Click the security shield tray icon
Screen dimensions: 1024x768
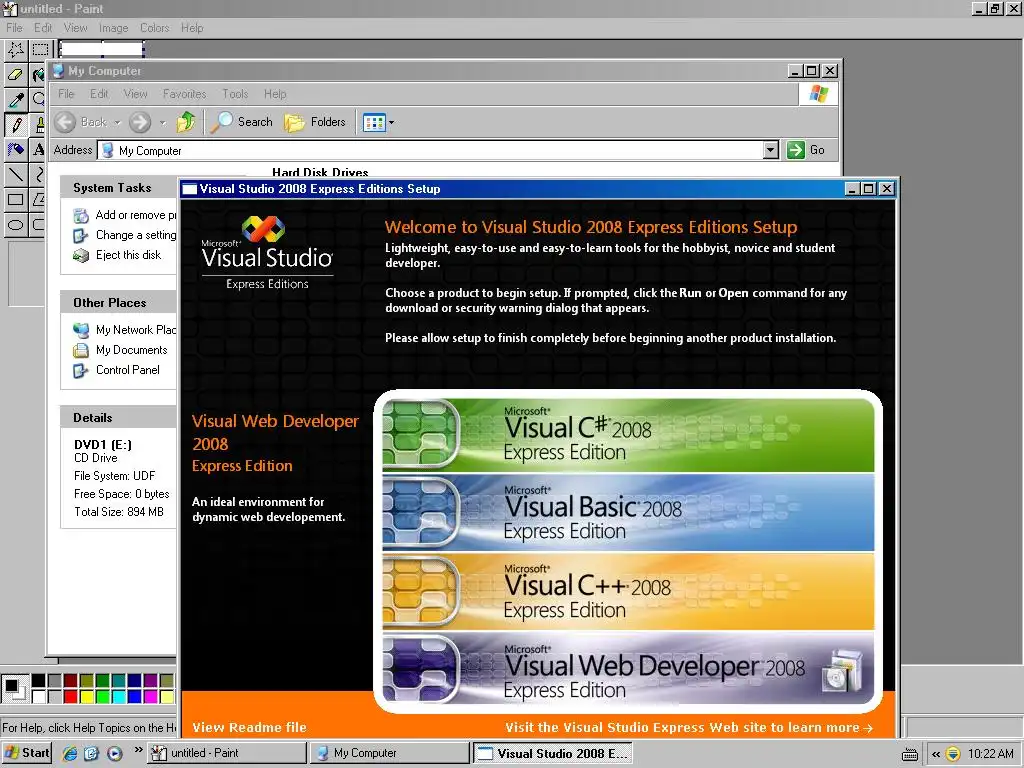(x=953, y=754)
